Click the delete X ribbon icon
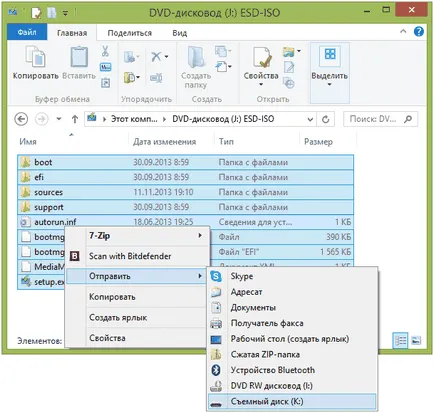Screen dimensions: 434x413 click(156, 57)
